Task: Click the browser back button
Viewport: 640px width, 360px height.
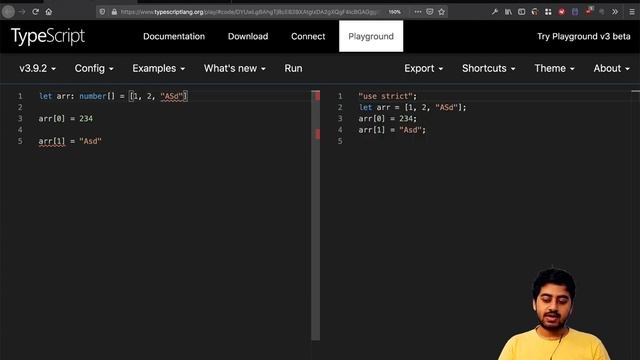Action: 8,12
